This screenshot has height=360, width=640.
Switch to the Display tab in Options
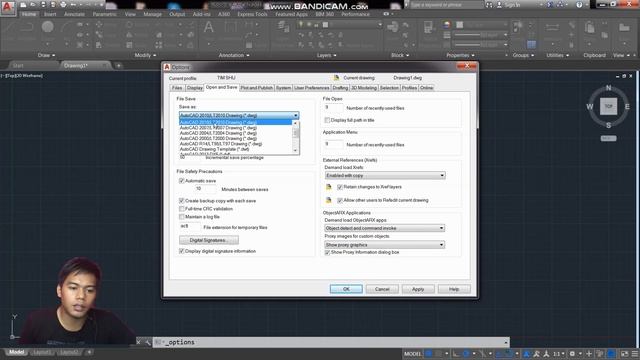pyautogui.click(x=195, y=88)
